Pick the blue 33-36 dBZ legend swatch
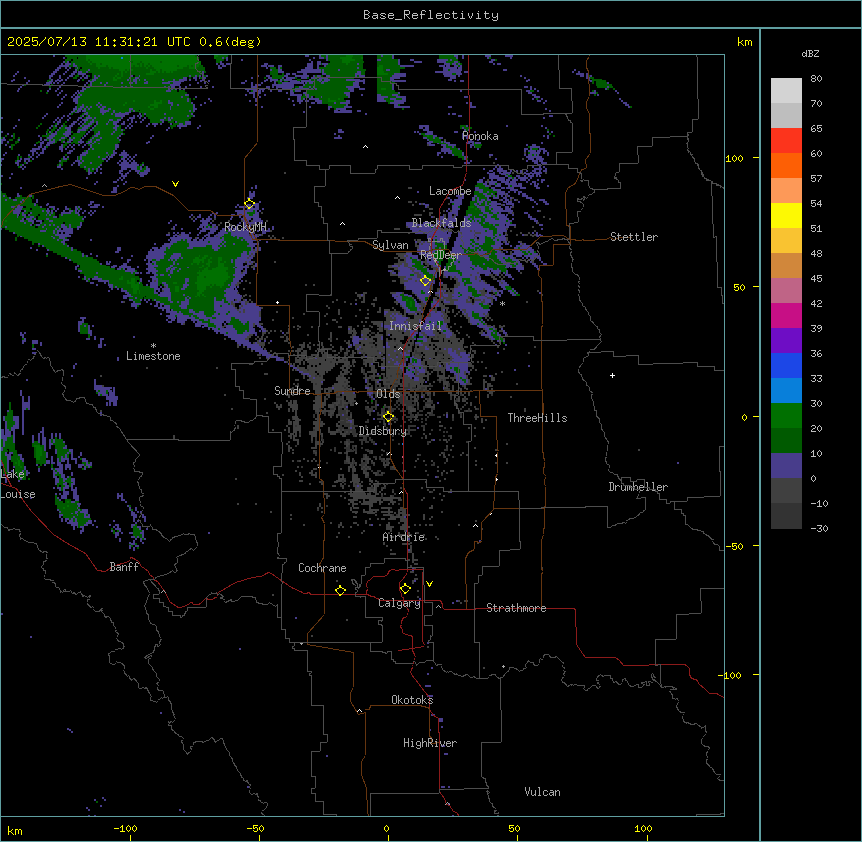862x842 pixels. (786, 365)
